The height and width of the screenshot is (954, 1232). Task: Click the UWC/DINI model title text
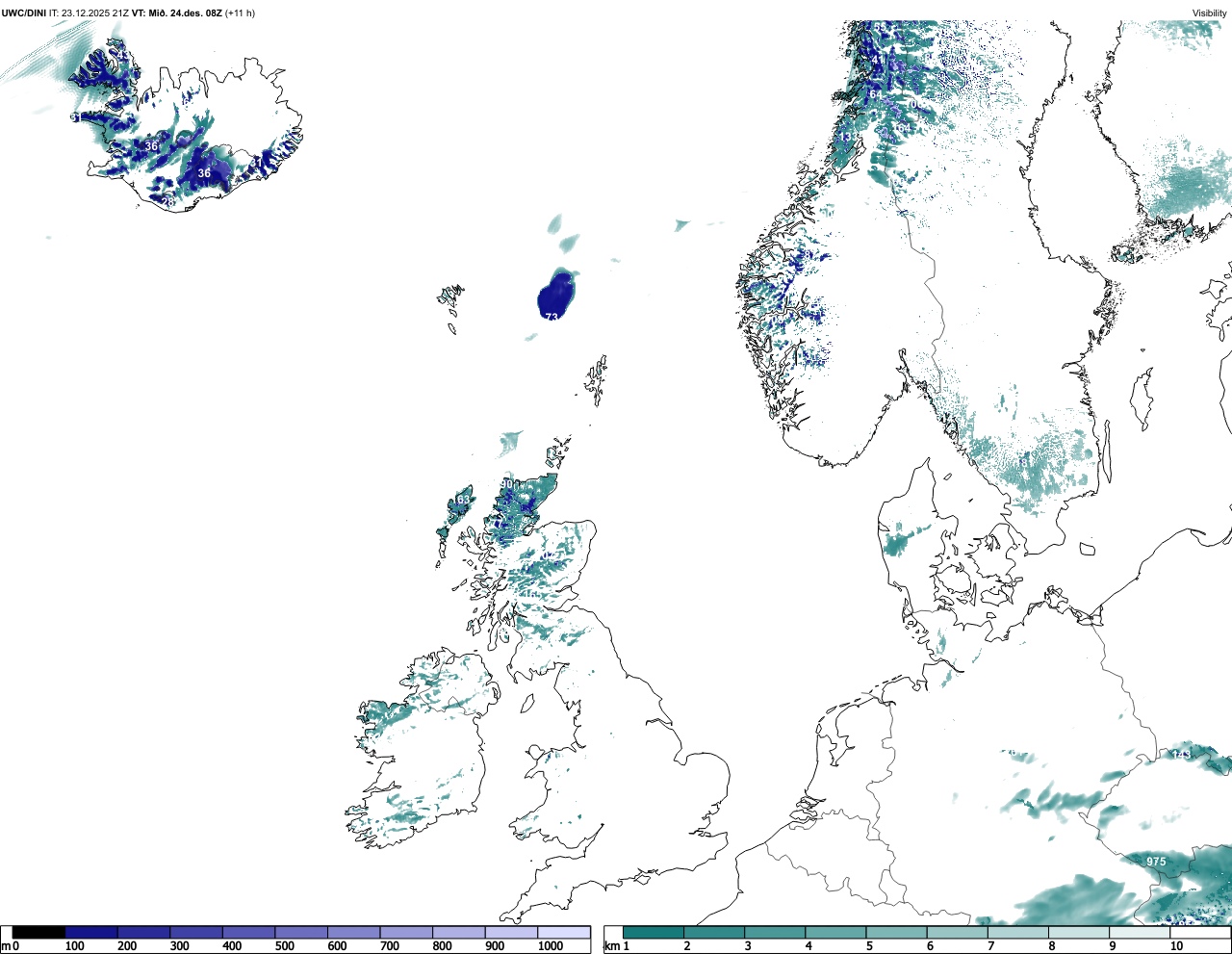click(24, 13)
